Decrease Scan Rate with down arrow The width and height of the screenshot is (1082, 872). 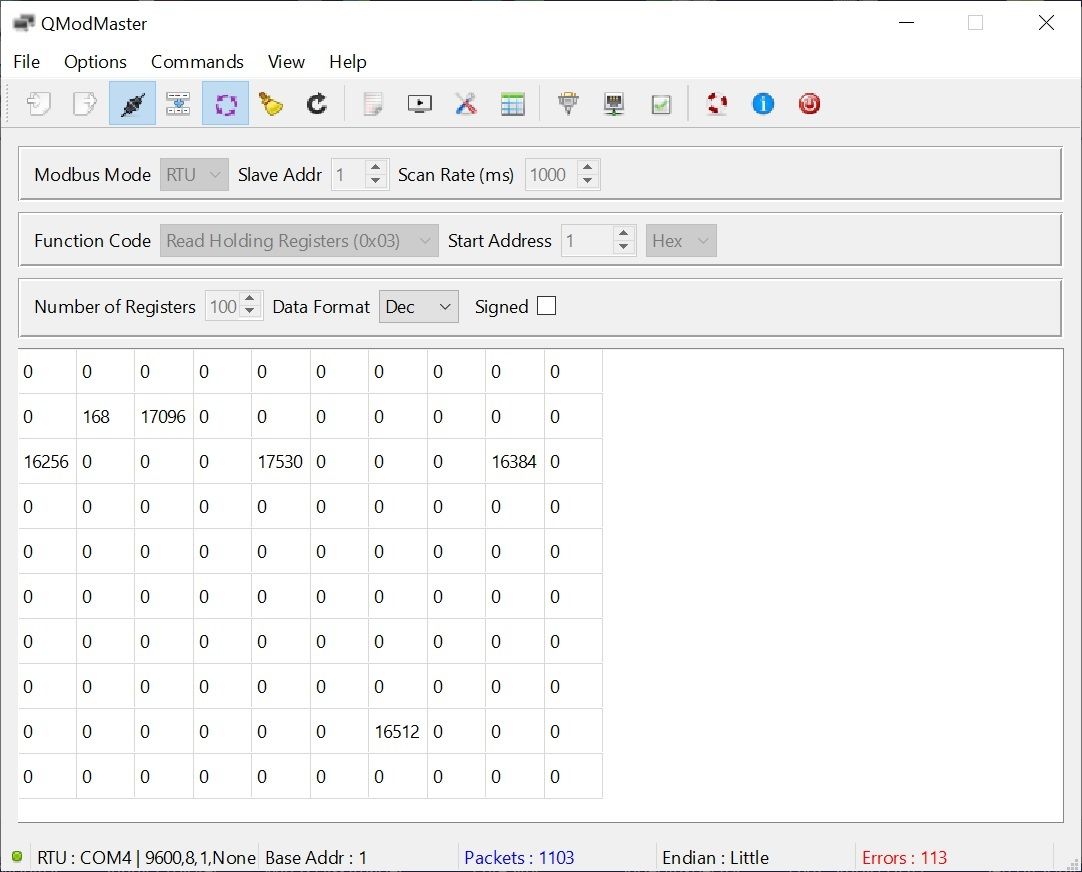point(587,181)
